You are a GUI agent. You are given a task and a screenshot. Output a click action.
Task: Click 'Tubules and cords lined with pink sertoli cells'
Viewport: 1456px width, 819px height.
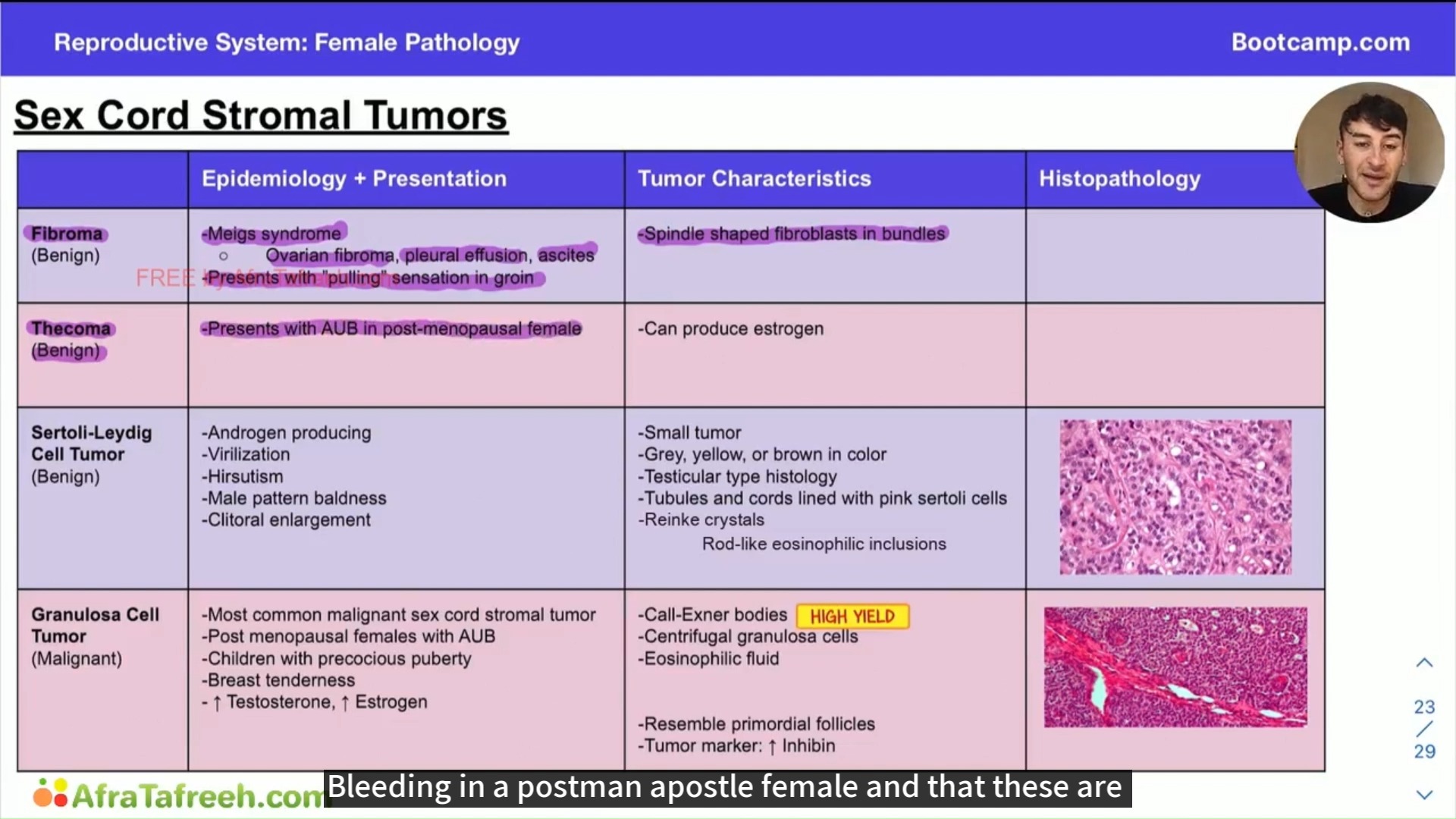822,498
